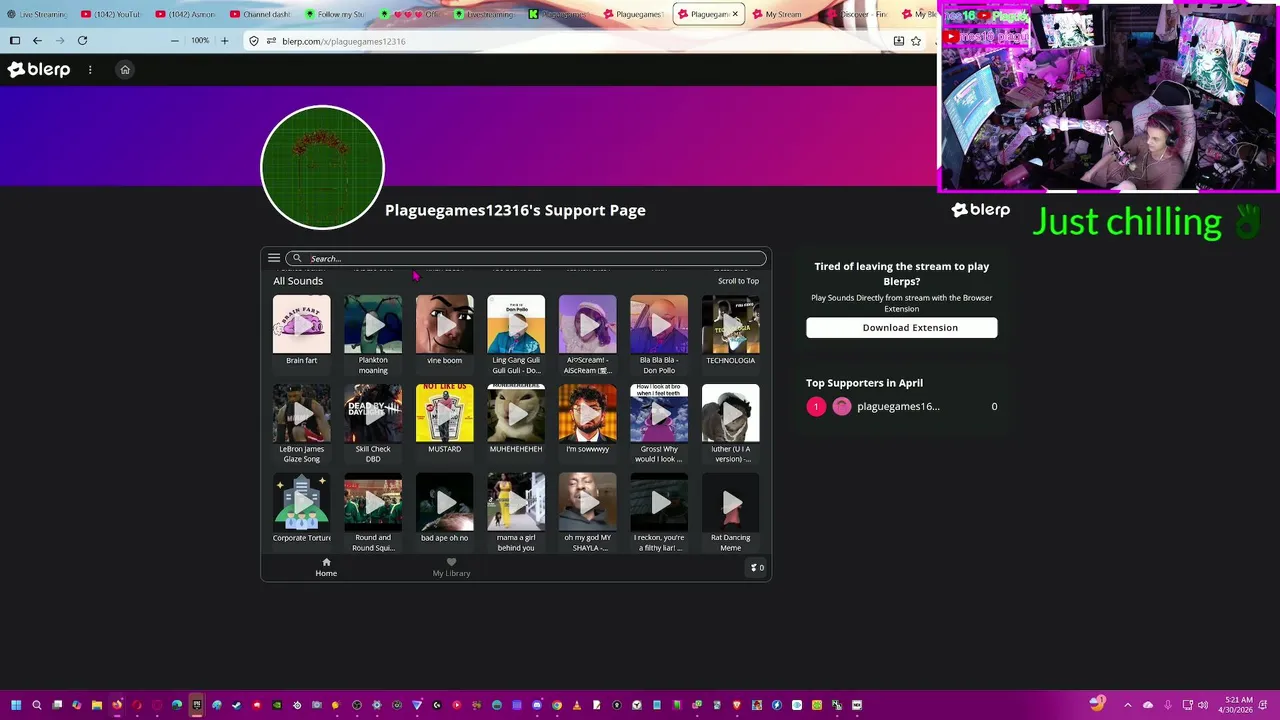This screenshot has height=720, width=1280.
Task: Switch to the Discover browser tab
Action: (x=858, y=14)
